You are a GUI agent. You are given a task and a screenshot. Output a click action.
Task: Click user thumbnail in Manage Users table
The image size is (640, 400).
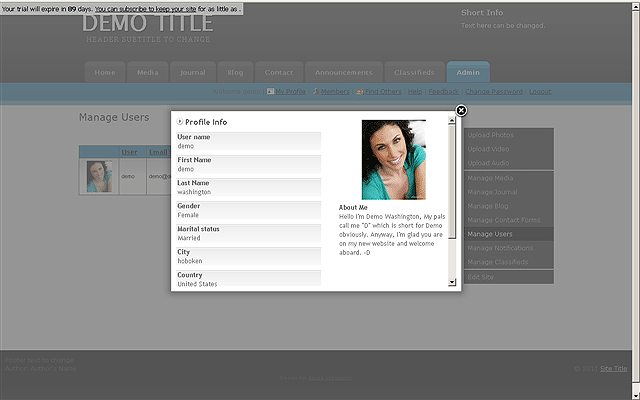99,176
